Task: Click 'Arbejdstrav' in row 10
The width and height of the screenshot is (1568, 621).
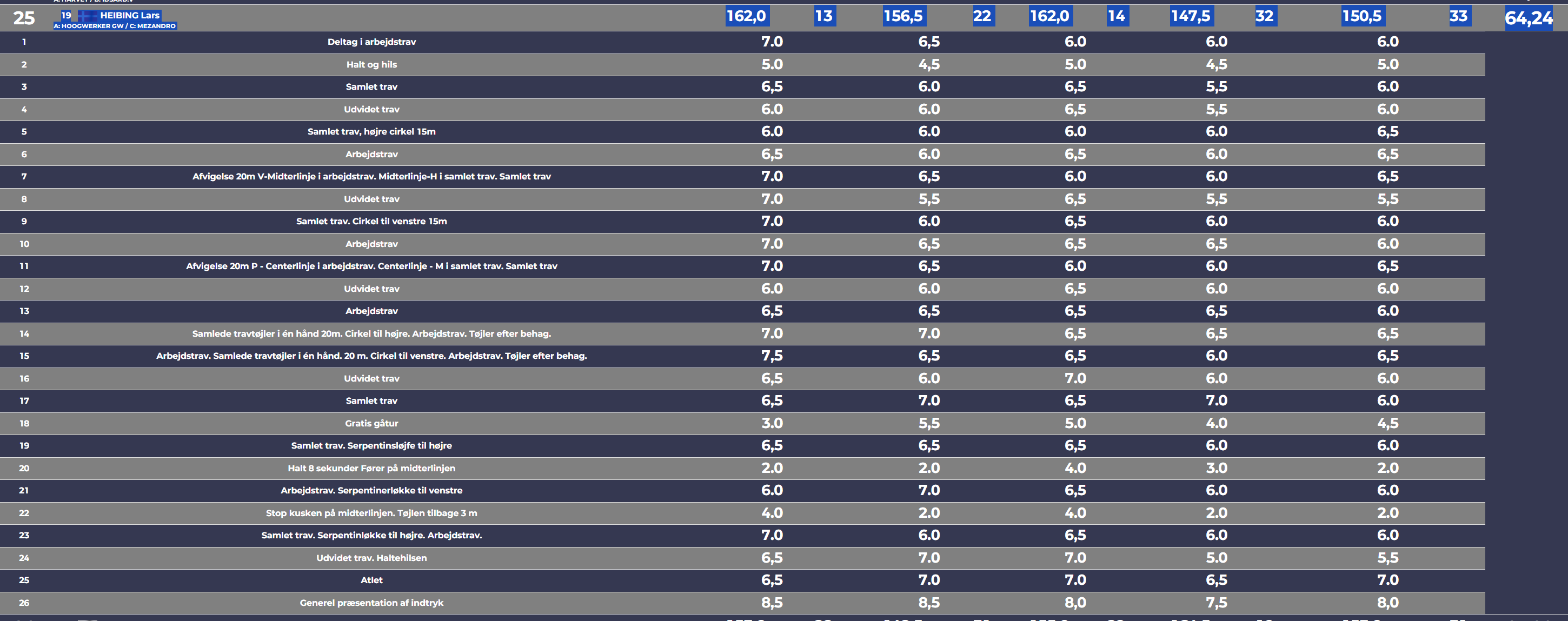Action: [371, 244]
